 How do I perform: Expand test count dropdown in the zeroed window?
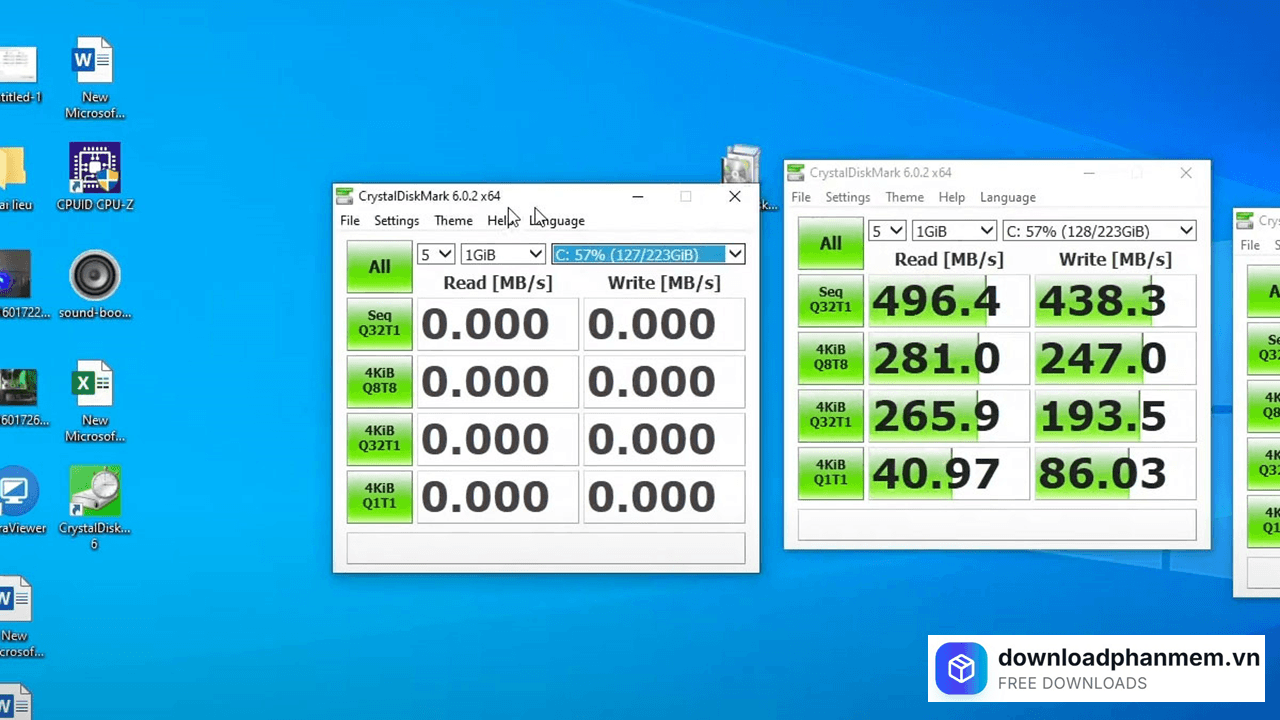click(436, 254)
